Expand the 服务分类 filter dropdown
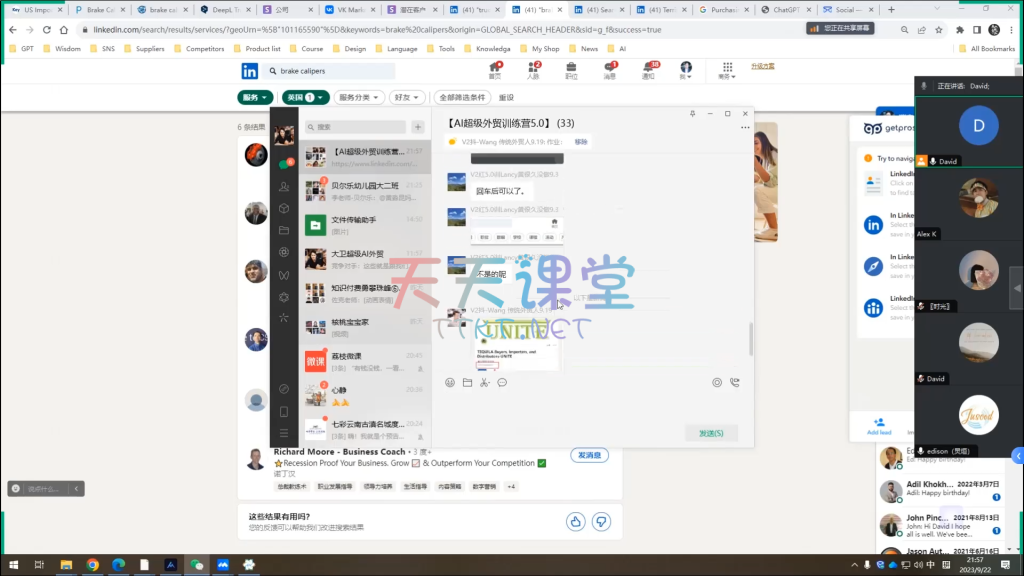This screenshot has width=1024, height=576. click(x=358, y=98)
